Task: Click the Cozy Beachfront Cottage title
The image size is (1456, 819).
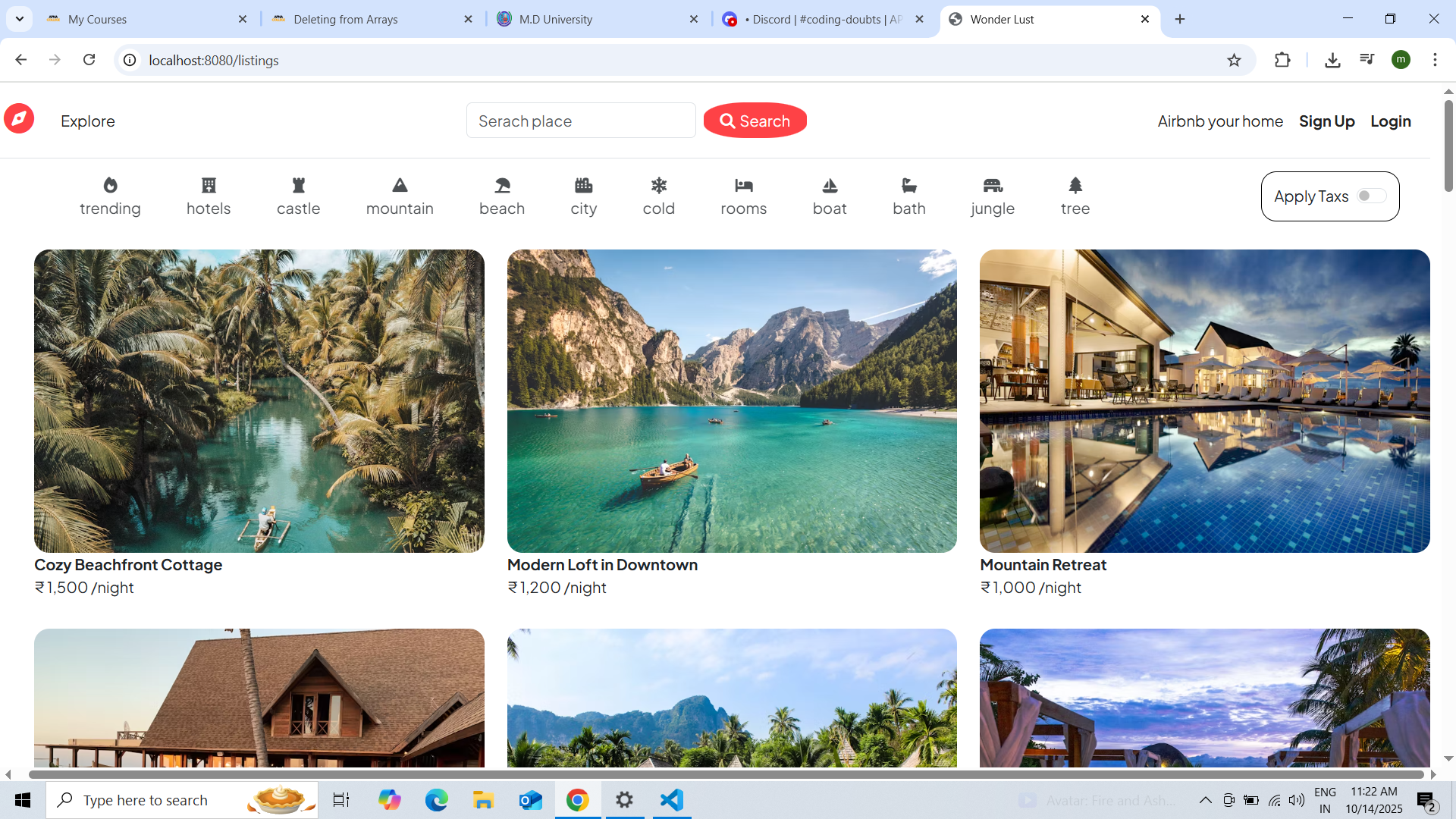Action: pyautogui.click(x=128, y=565)
